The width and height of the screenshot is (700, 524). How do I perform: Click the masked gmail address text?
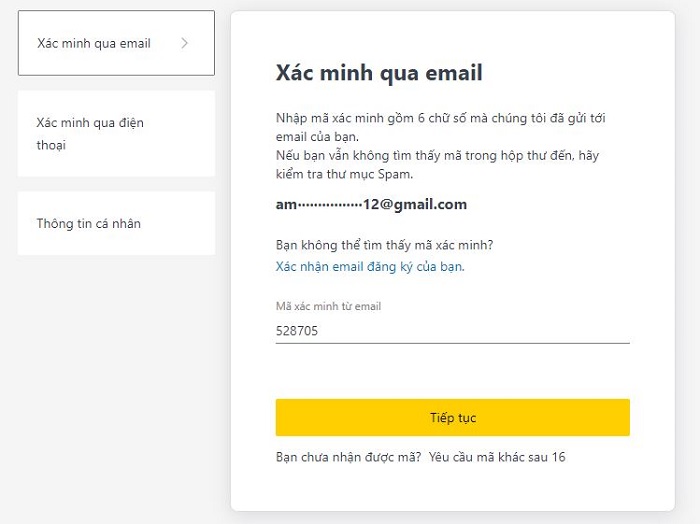click(x=371, y=204)
